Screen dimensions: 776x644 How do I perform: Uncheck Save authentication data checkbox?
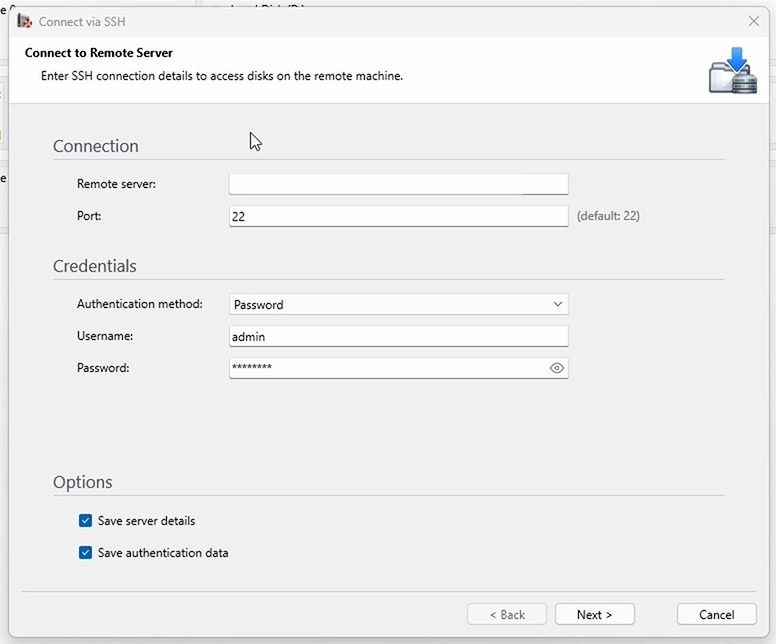click(85, 553)
